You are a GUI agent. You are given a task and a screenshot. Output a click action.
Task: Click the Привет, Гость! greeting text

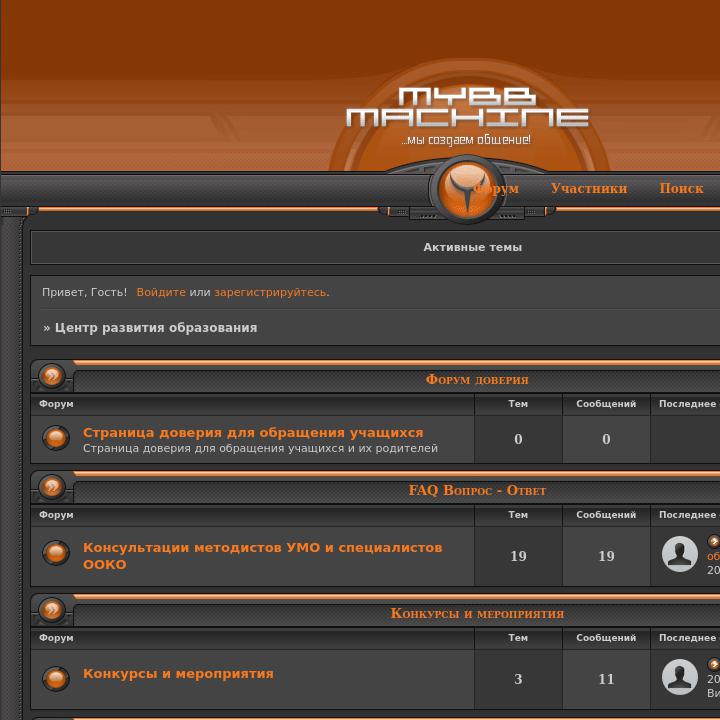click(x=84, y=292)
